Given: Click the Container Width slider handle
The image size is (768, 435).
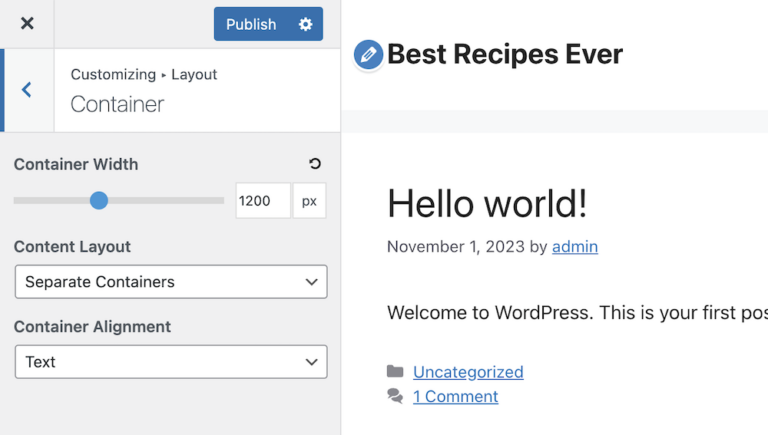Looking at the screenshot, I should pos(99,200).
